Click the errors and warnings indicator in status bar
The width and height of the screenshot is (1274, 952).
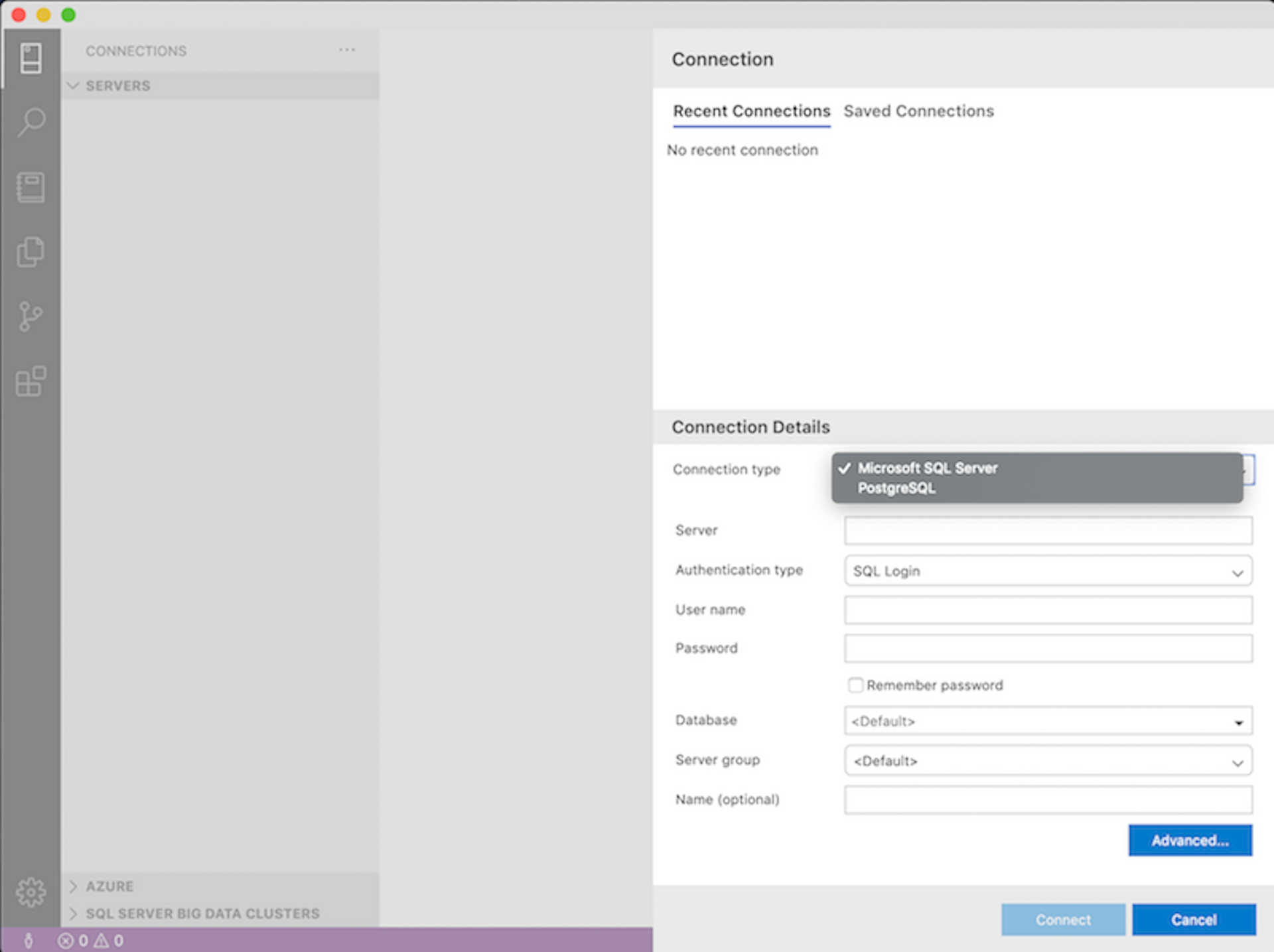point(90,940)
